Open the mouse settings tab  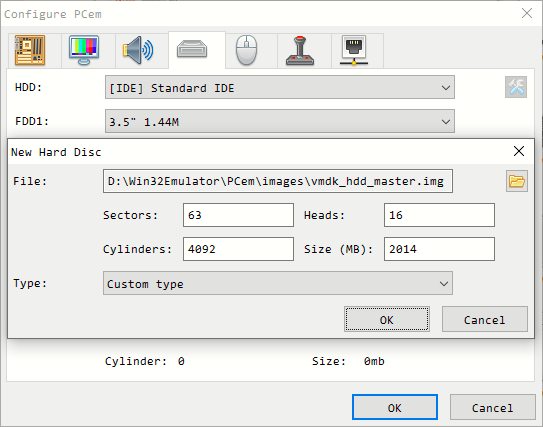247,50
